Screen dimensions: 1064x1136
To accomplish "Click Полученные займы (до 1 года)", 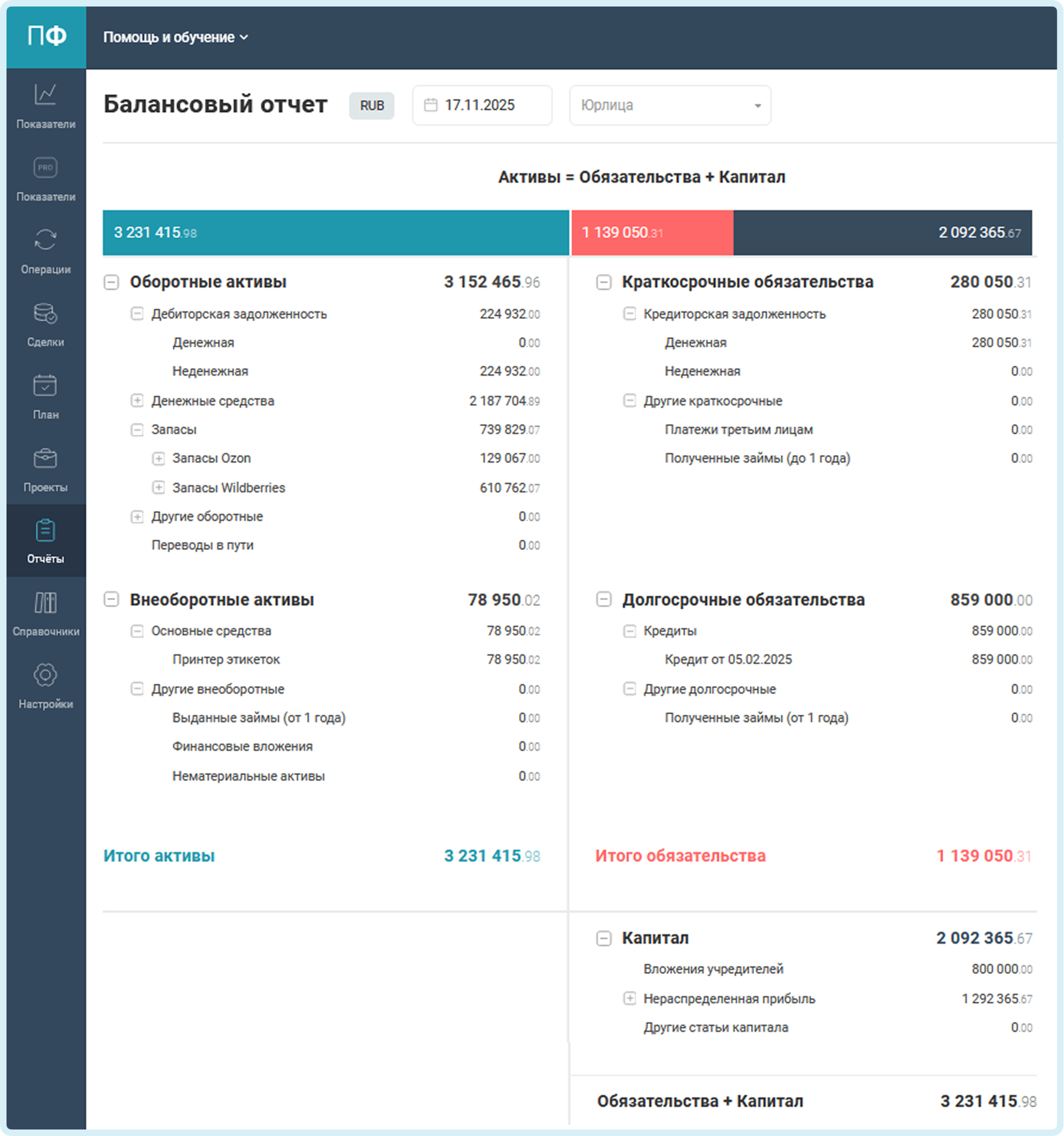I will (757, 459).
